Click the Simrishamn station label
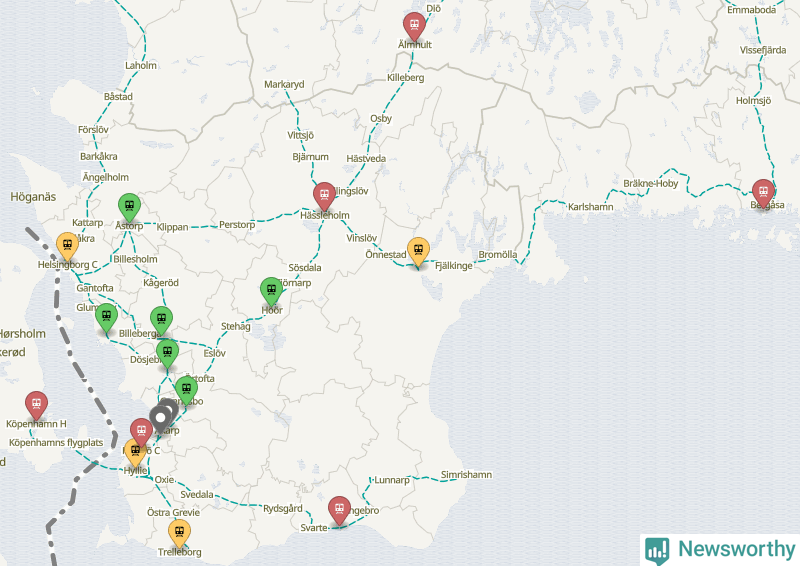800x566 pixels. point(466,475)
